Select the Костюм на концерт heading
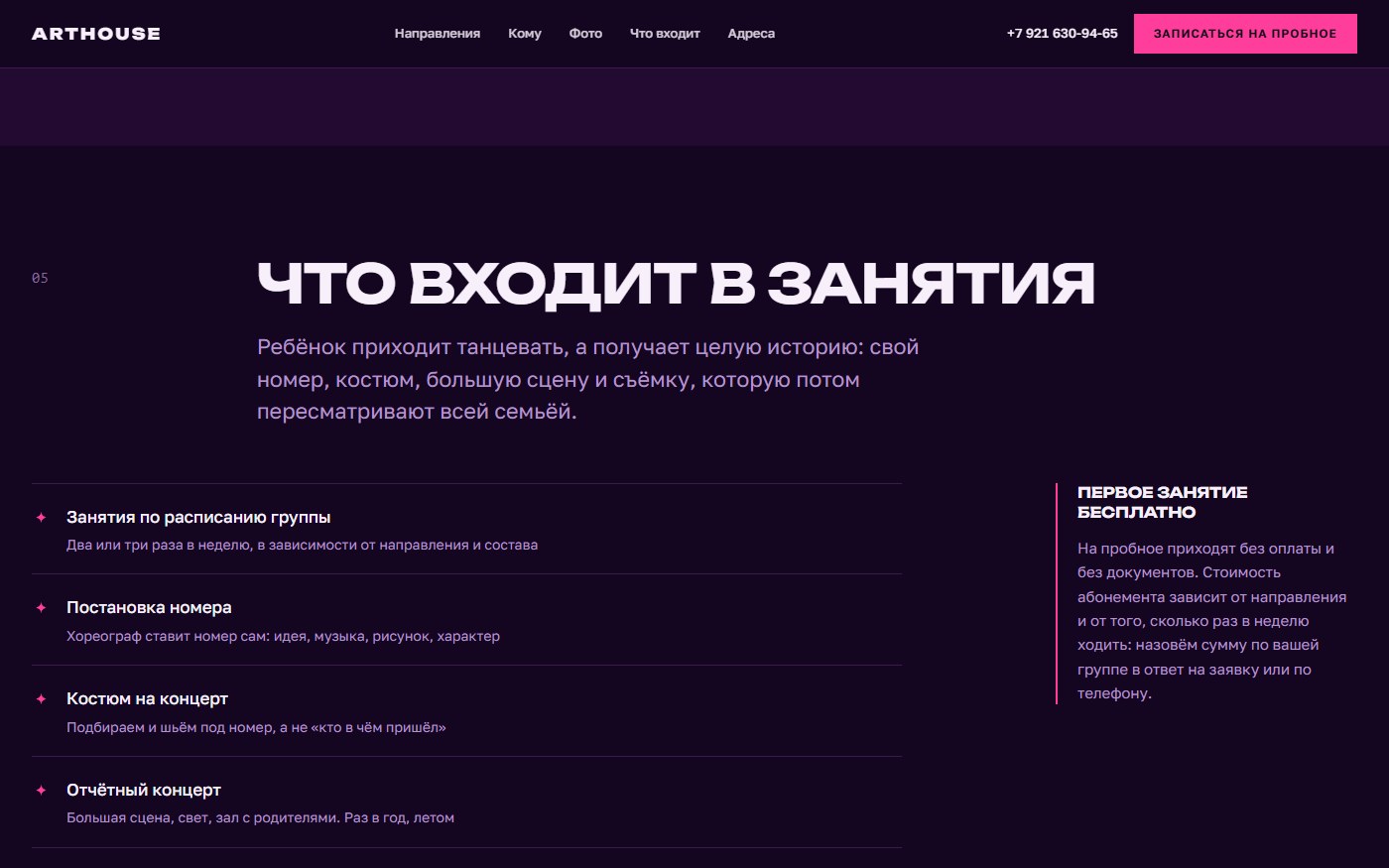This screenshot has height=868, width=1389. (x=147, y=699)
